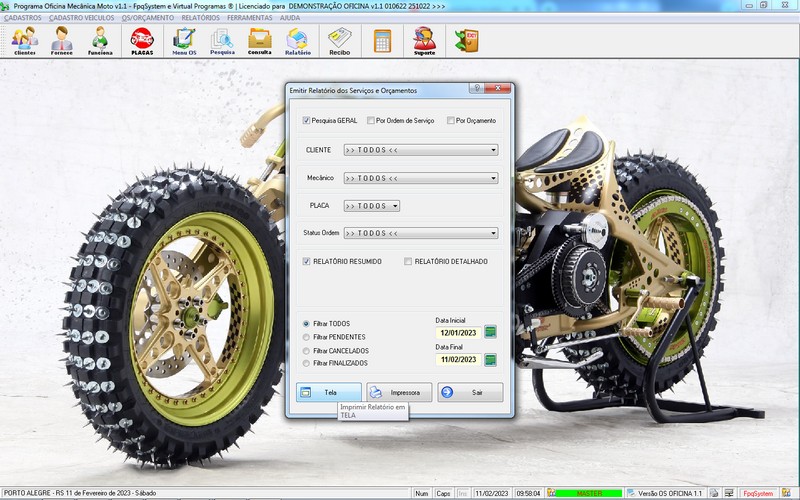Click the 09:58:04 clock in status bar
Image resolution: width=800 pixels, height=500 pixels.
[528, 493]
